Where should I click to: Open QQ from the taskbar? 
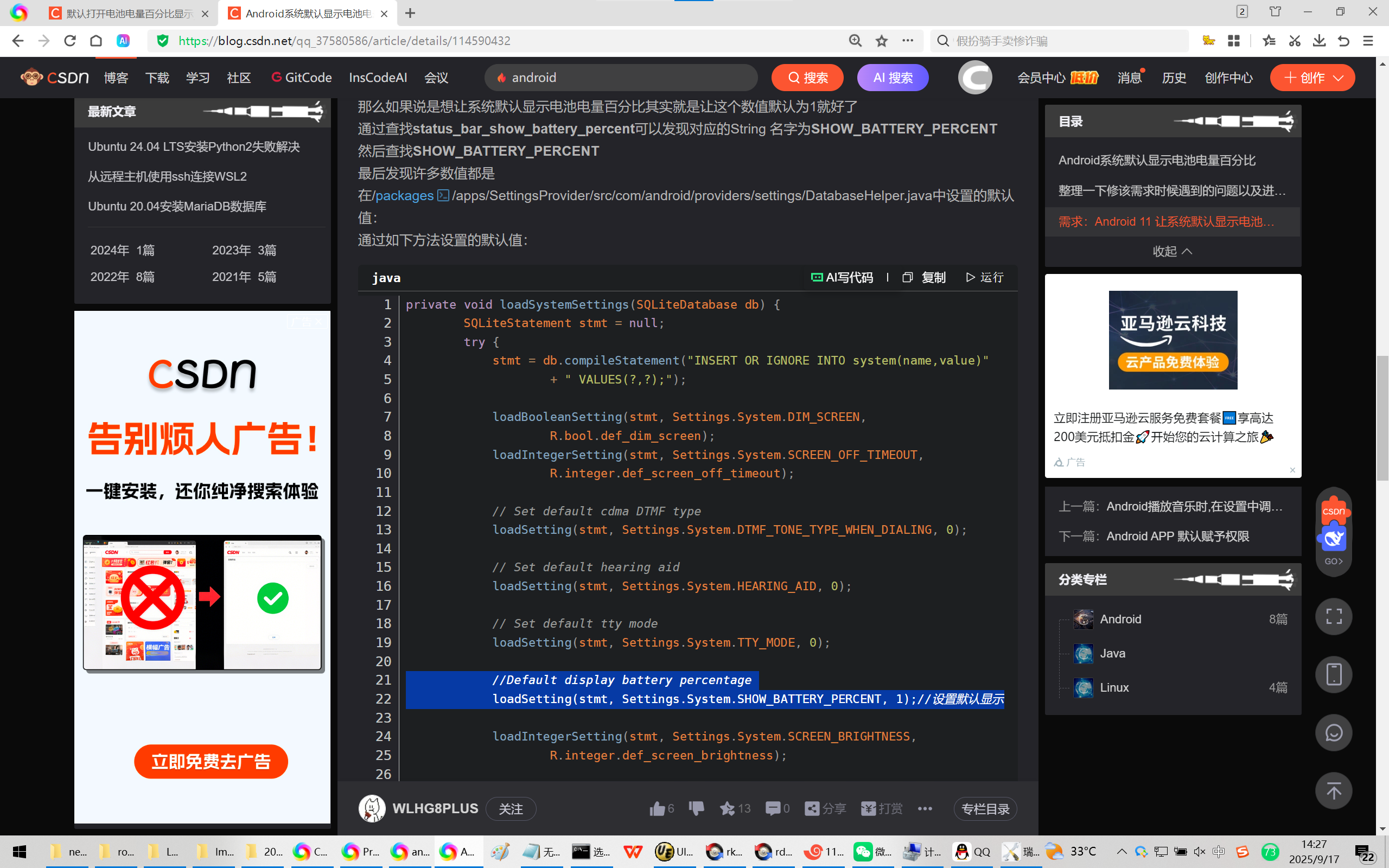point(972,852)
